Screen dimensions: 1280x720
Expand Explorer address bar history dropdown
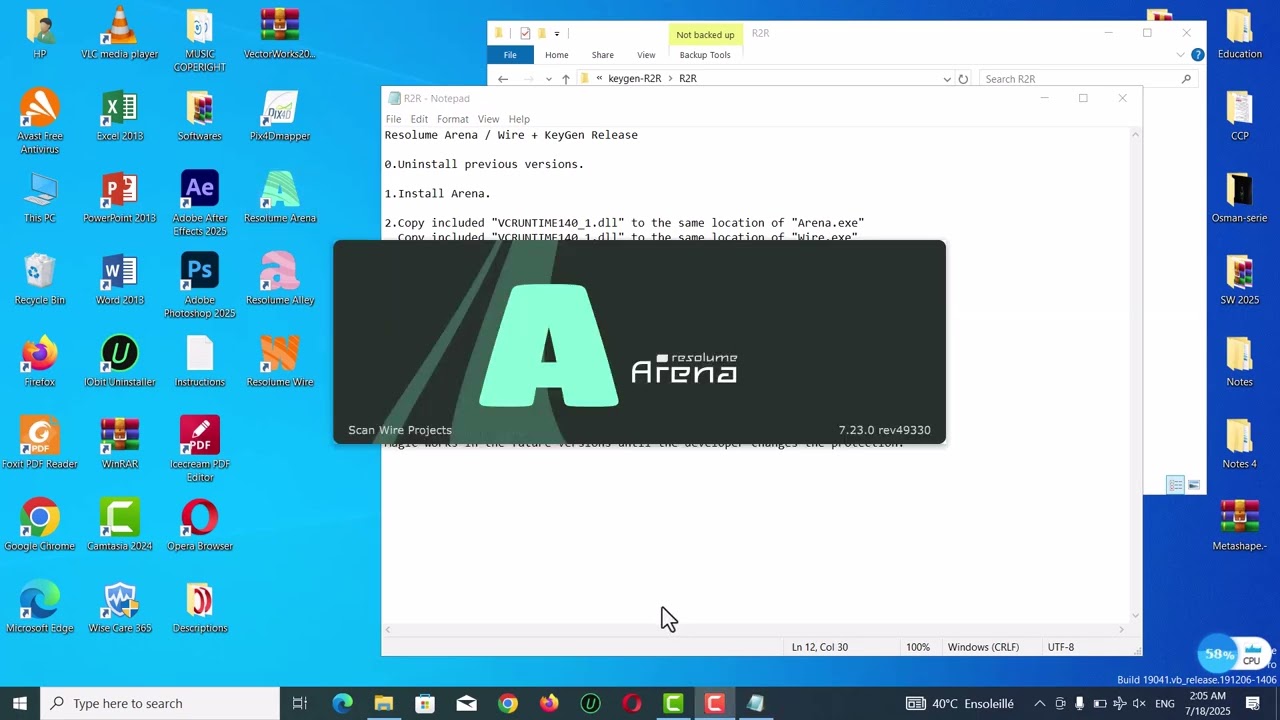pyautogui.click(x=947, y=79)
